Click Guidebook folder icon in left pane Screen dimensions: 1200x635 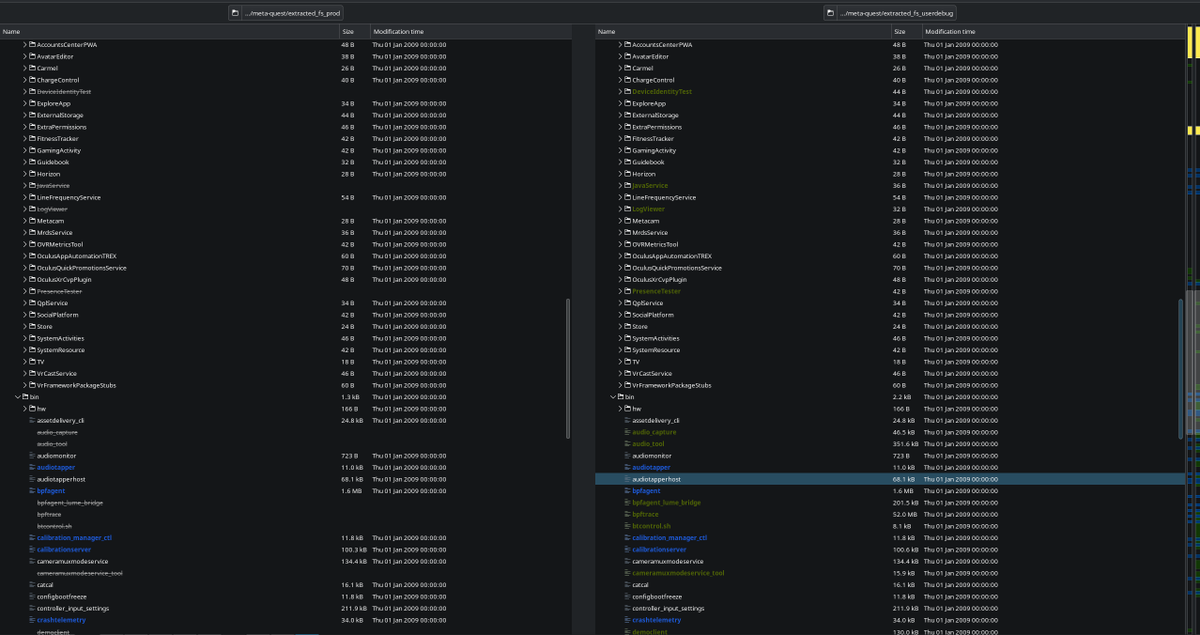pyautogui.click(x=32, y=162)
